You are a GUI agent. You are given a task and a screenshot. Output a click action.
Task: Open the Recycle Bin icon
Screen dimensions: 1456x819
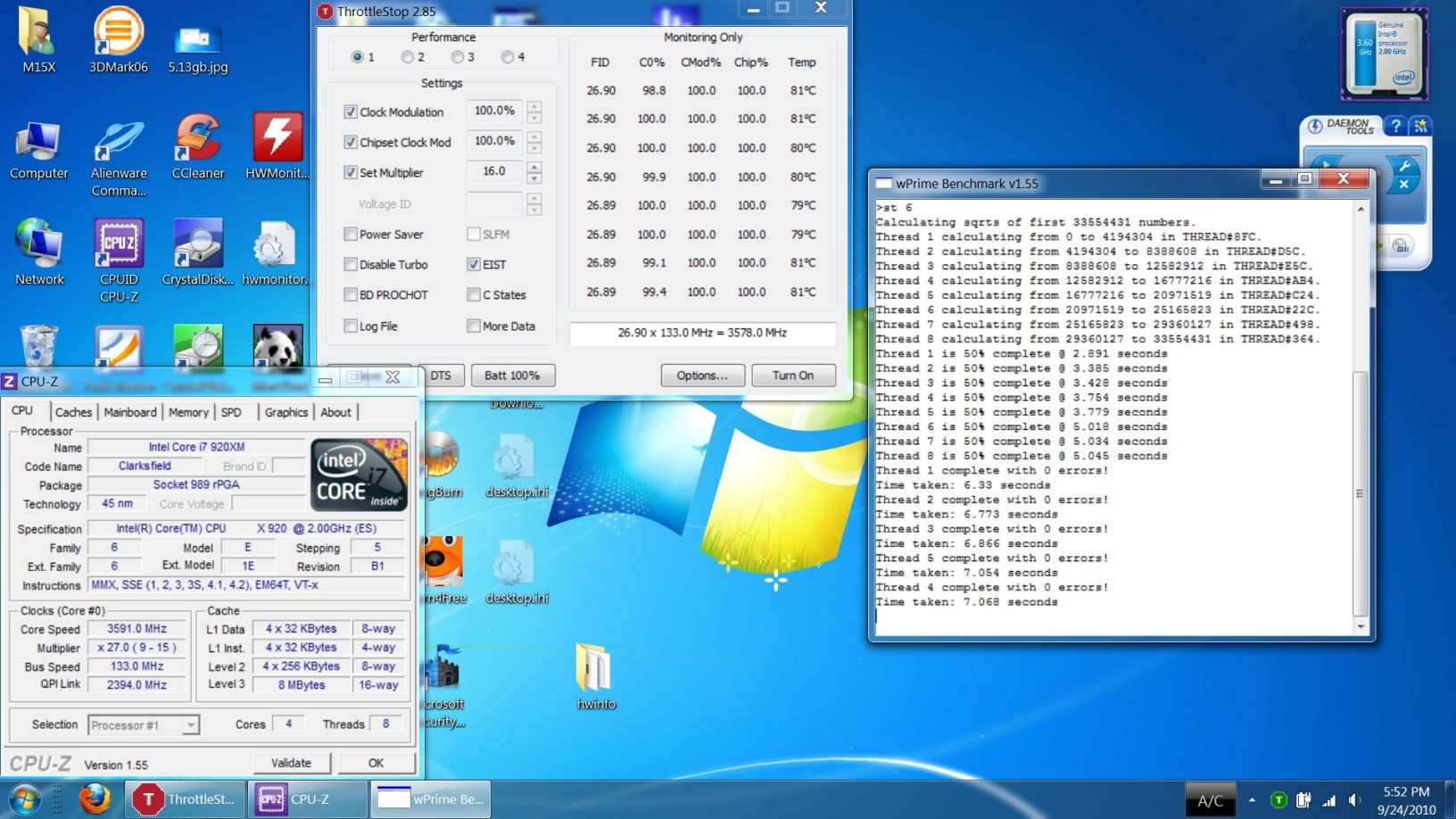38,346
